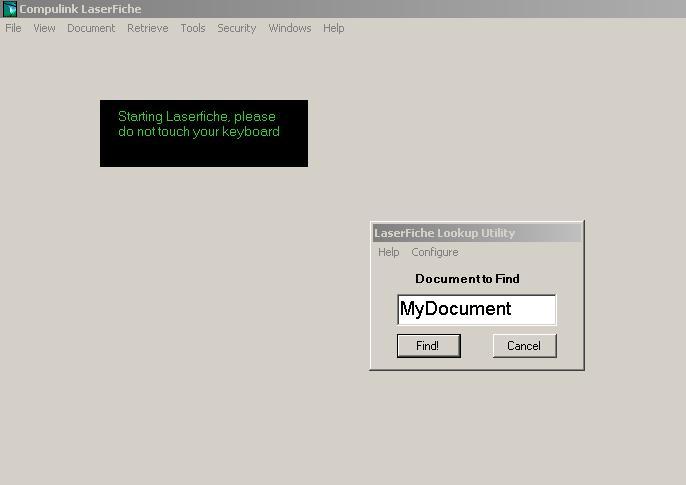Viewport: 686px width, 485px height.
Task: Open the File menu
Action: [13, 28]
